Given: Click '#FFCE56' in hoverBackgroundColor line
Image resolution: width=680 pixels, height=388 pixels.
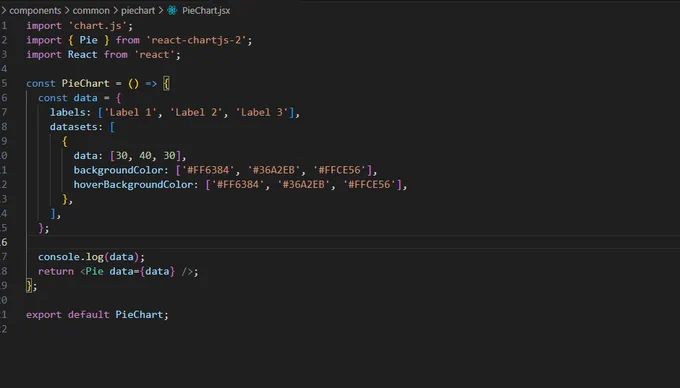Looking at the screenshot, I should 369,184.
